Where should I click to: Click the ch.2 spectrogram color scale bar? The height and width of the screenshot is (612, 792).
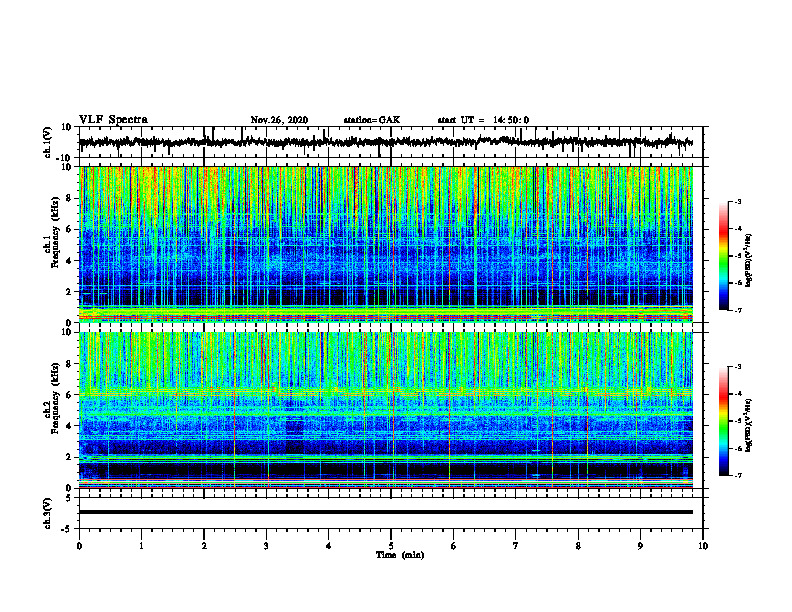point(724,421)
